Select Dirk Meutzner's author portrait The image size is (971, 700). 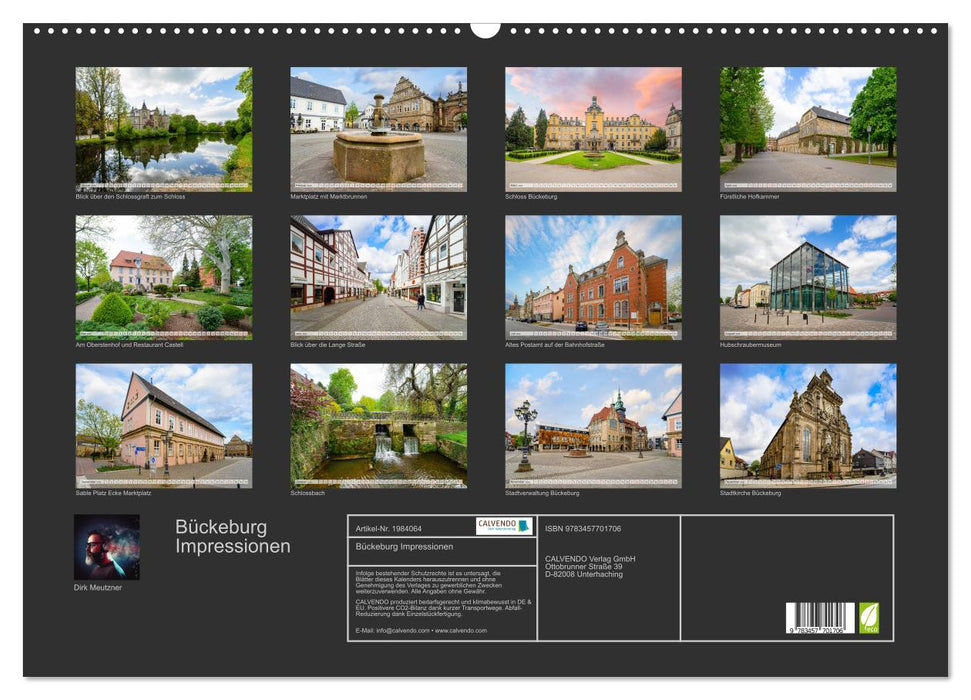pyautogui.click(x=107, y=547)
